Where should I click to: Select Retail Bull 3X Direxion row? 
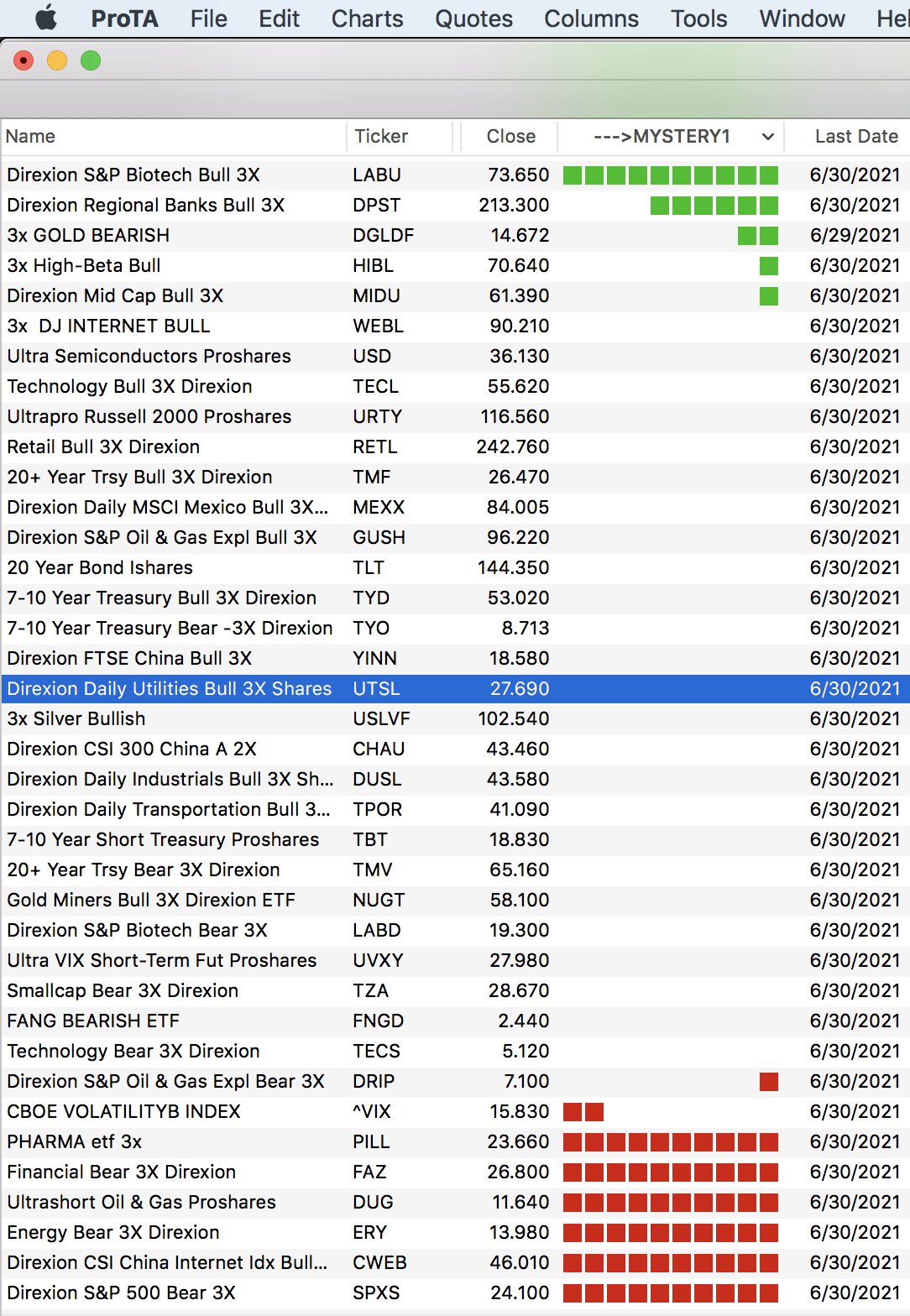(455, 446)
